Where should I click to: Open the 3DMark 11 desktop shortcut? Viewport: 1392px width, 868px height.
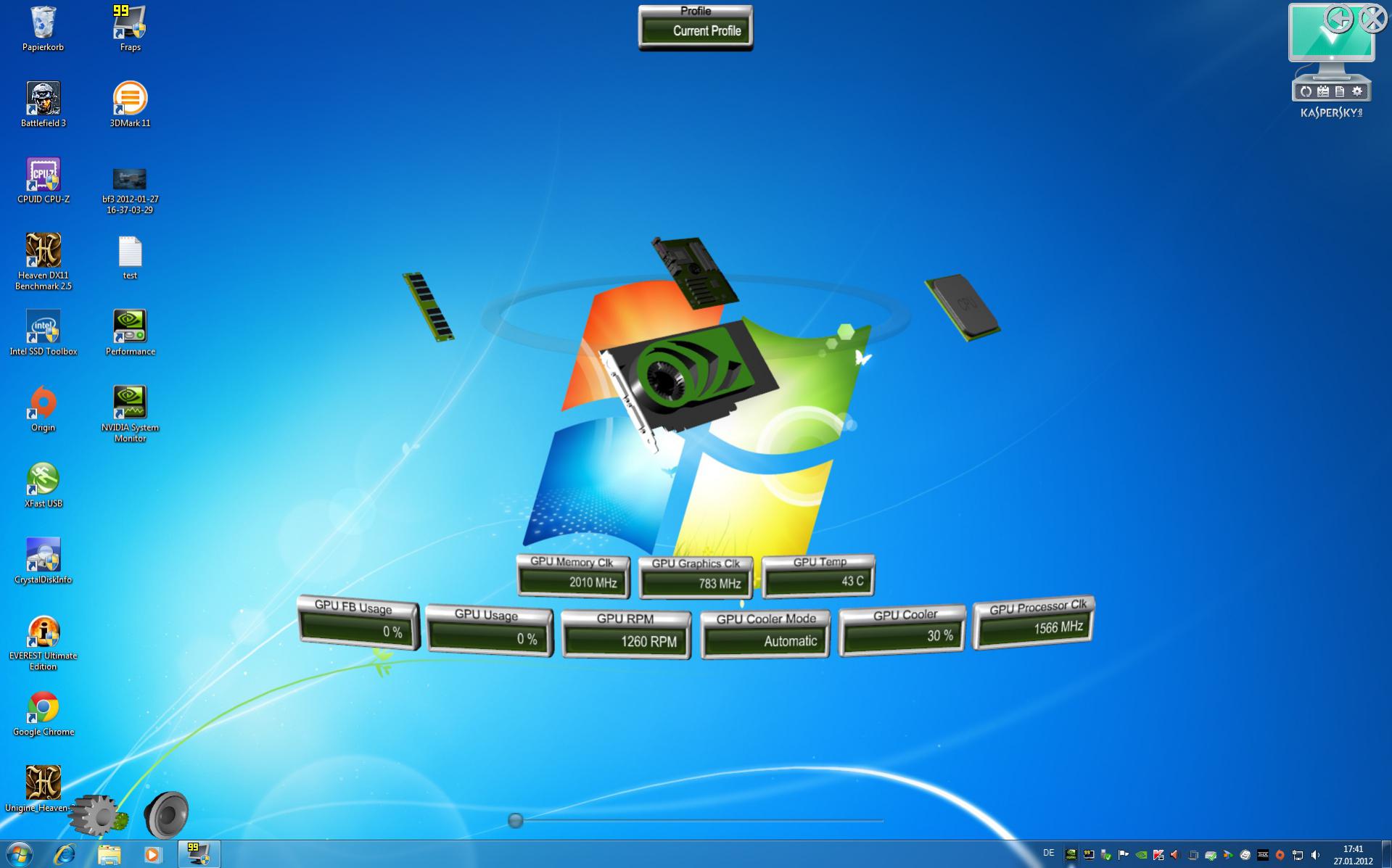(130, 105)
